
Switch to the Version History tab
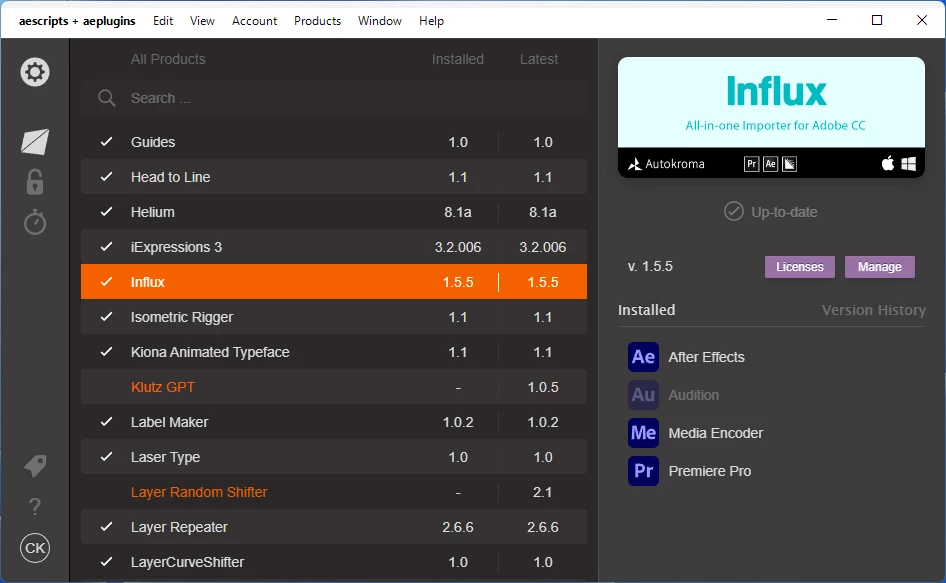[x=874, y=310]
